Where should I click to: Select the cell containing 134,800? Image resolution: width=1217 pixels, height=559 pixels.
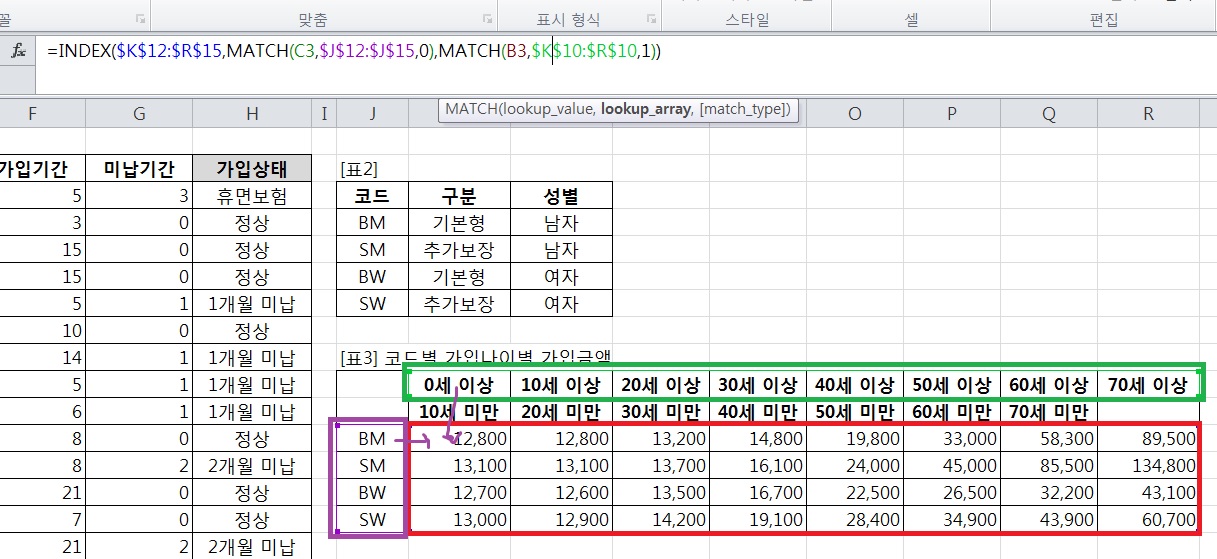tap(1148, 466)
